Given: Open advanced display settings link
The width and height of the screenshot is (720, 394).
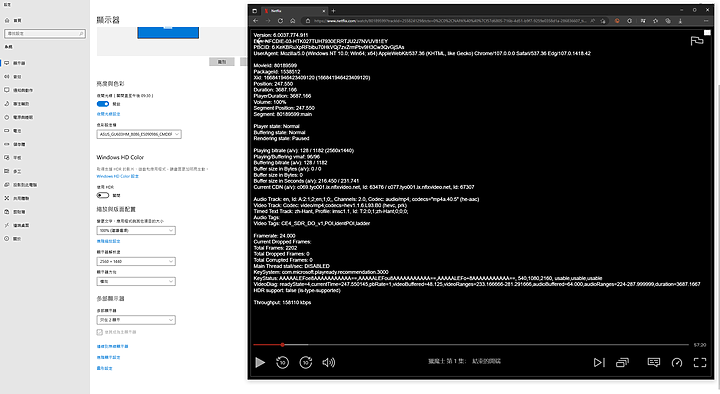Looking at the screenshot, I should [108, 357].
